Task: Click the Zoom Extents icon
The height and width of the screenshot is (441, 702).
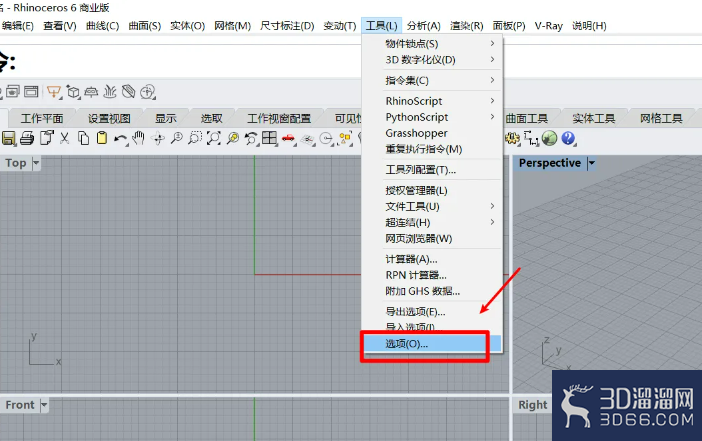Action: click(214, 138)
